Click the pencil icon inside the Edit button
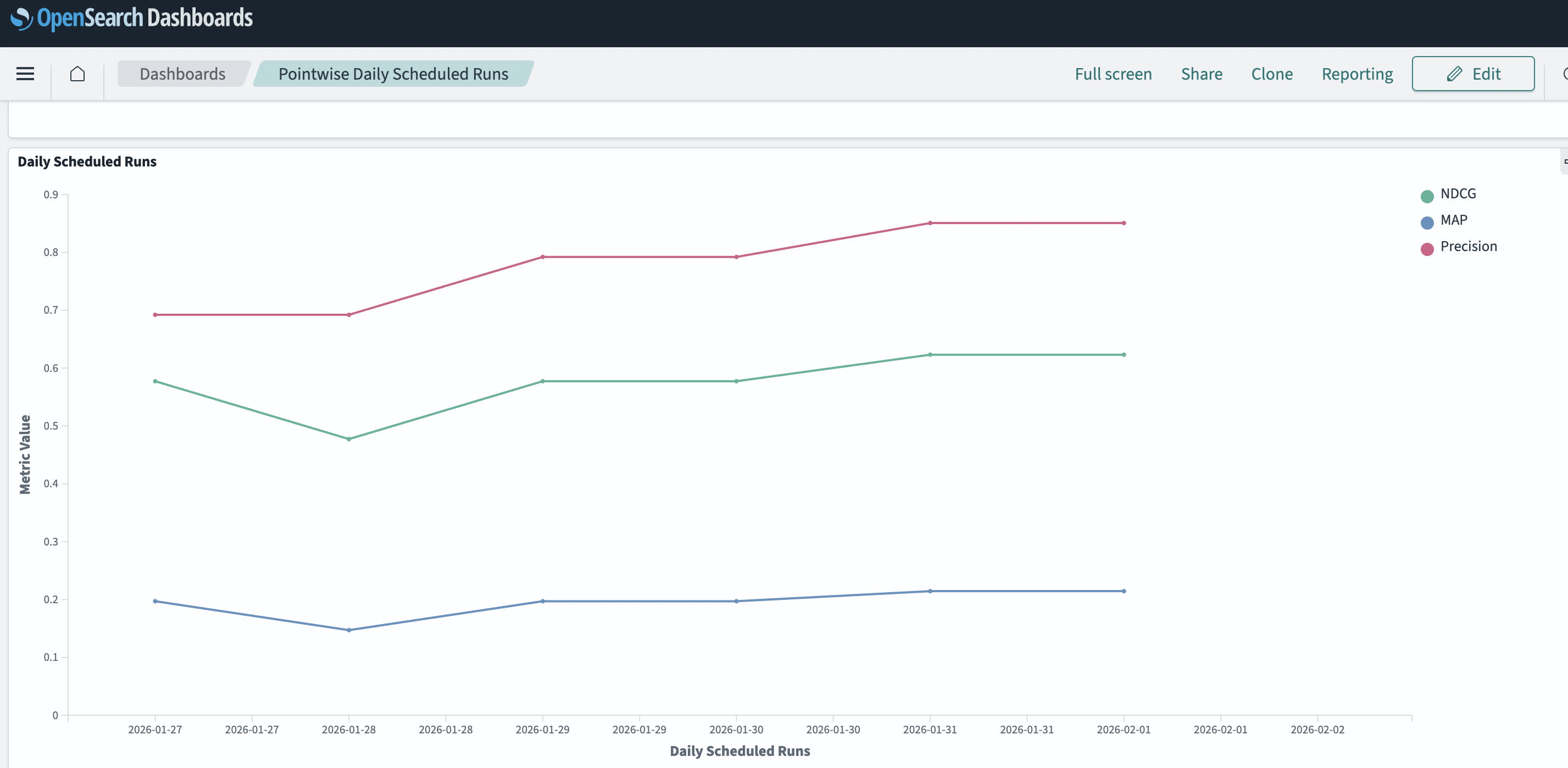The height and width of the screenshot is (768, 1568). [x=1454, y=74]
